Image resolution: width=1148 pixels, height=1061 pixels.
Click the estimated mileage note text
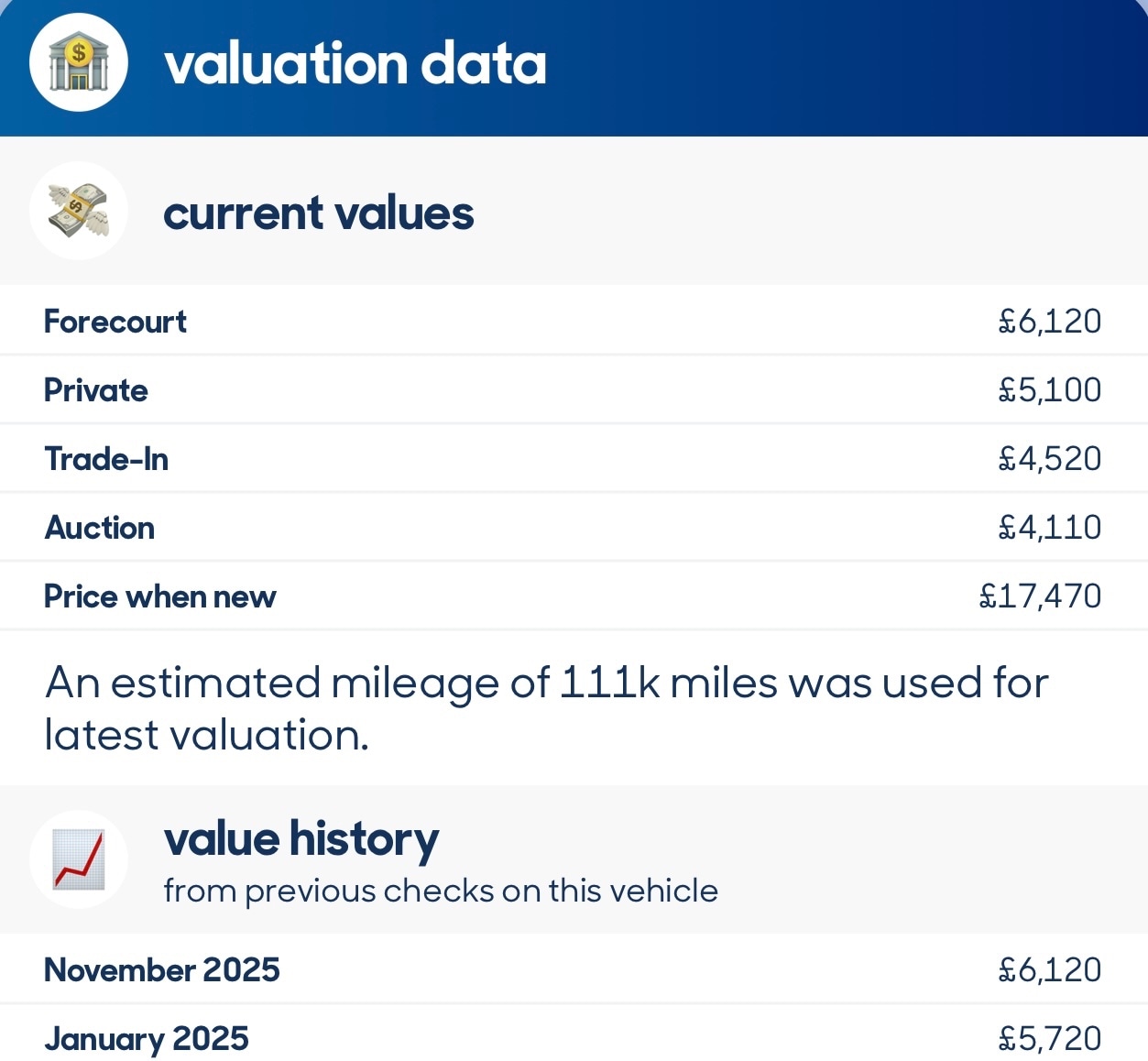(x=546, y=708)
